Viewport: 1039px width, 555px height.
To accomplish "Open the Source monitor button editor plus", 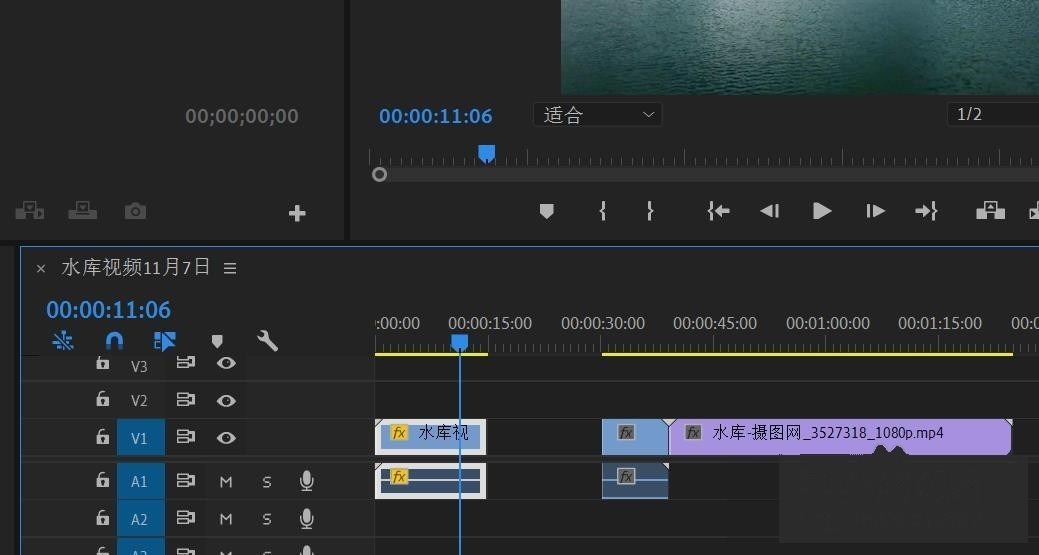I will pos(297,213).
